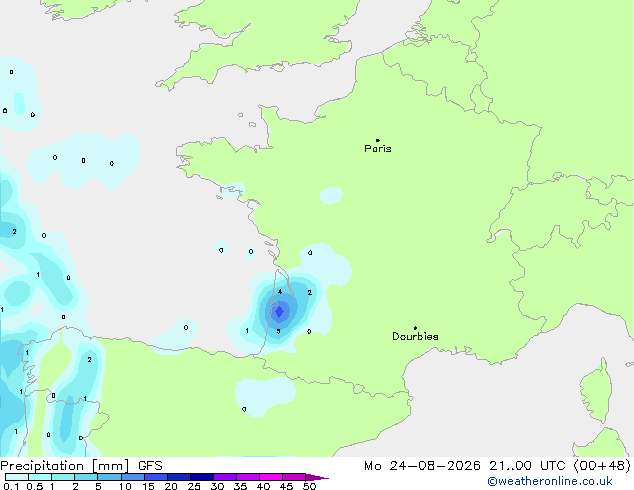Screen dimensions: 634x490
Task: Pick the legend swatch between 2 and 5
Action: (86, 477)
